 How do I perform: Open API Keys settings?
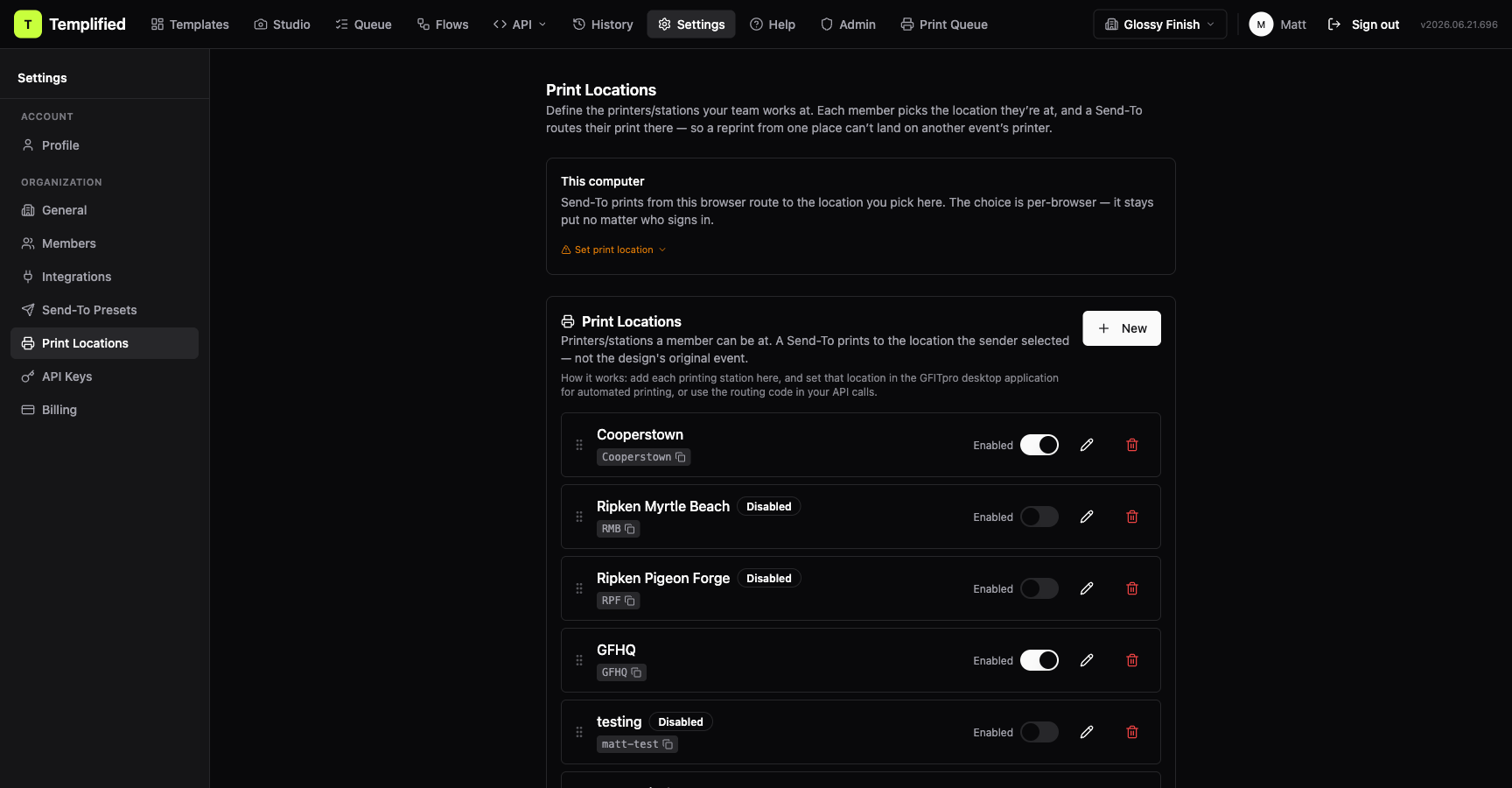104,376
